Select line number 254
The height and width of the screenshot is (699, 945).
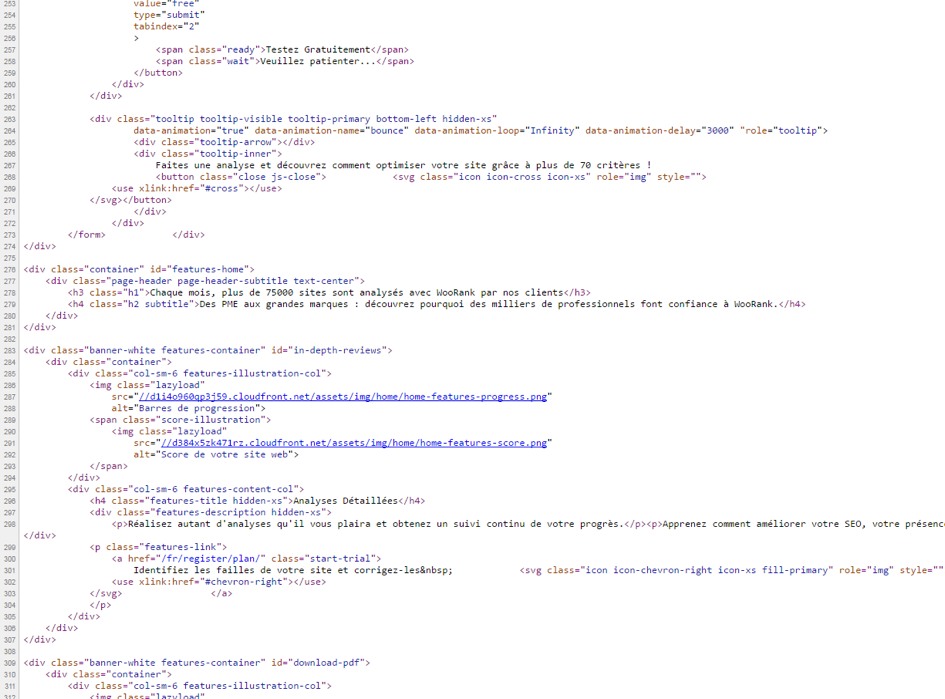coord(10,14)
